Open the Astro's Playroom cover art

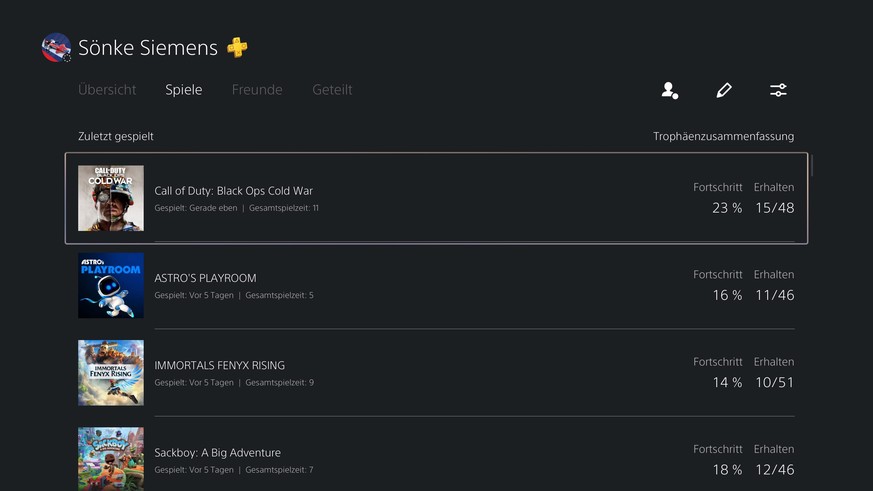pyautogui.click(x=111, y=286)
